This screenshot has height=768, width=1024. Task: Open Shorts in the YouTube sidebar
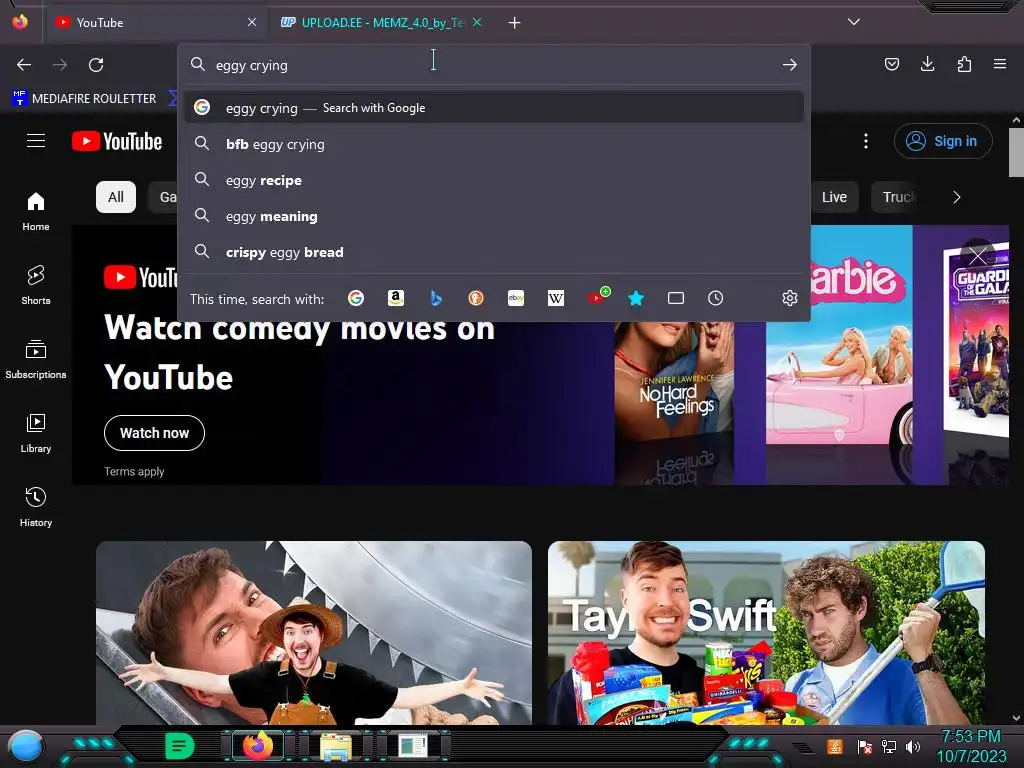pos(36,285)
